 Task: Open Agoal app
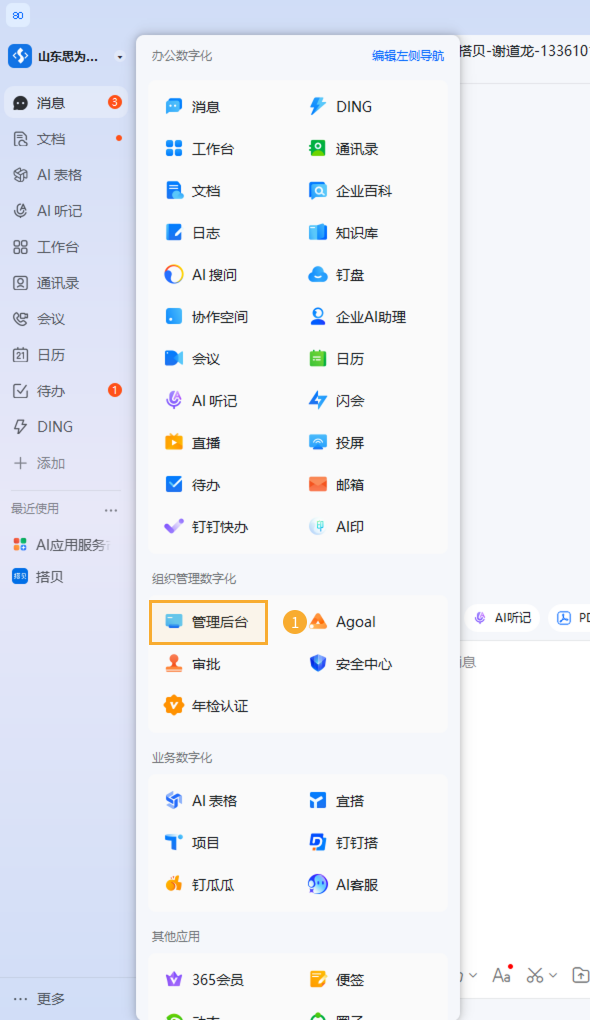click(x=342, y=623)
